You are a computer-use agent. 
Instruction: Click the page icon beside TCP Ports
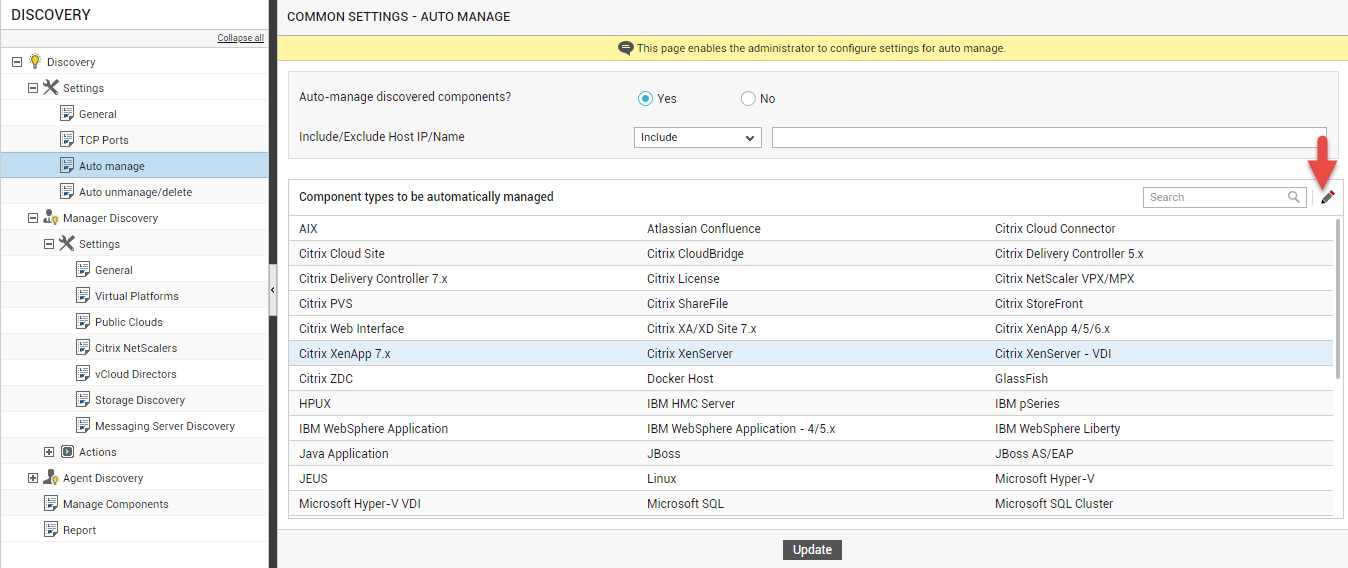pyautogui.click(x=67, y=140)
